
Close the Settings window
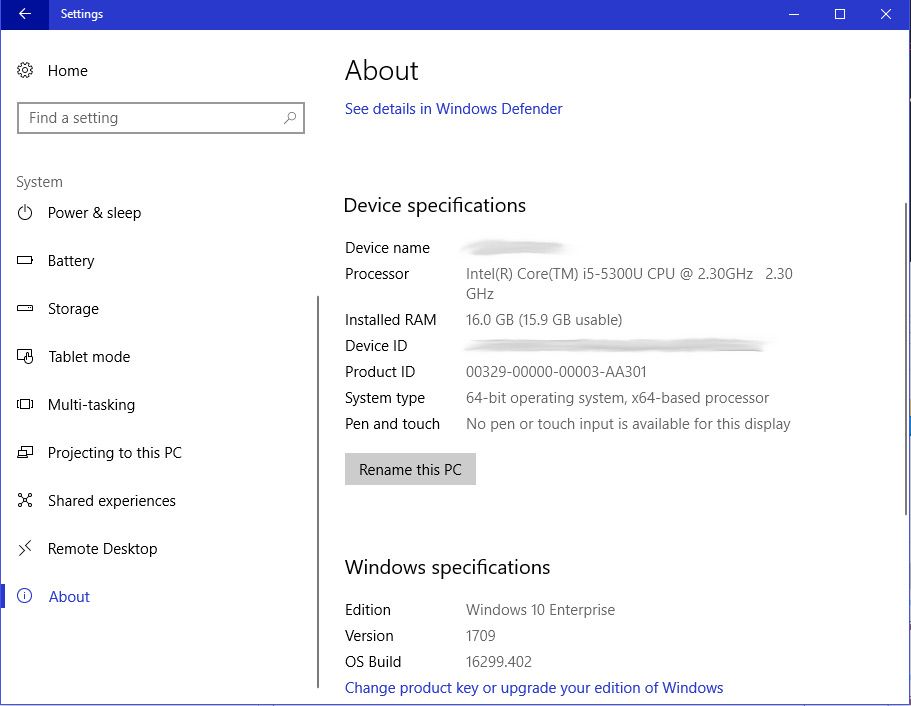pyautogui.click(x=885, y=14)
